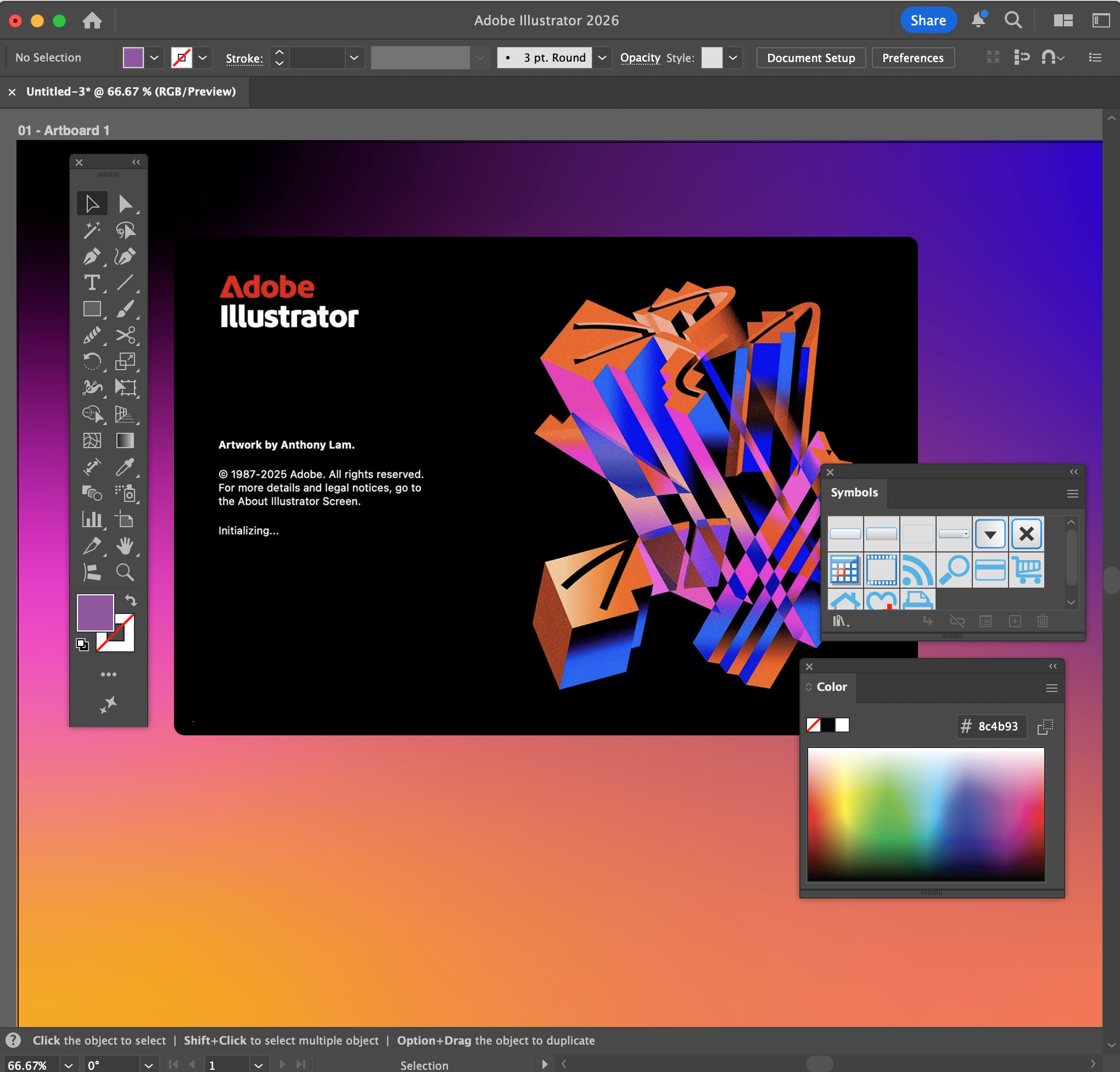1120x1072 pixels.
Task: Click the Untitled-3 document tab
Action: 131,91
